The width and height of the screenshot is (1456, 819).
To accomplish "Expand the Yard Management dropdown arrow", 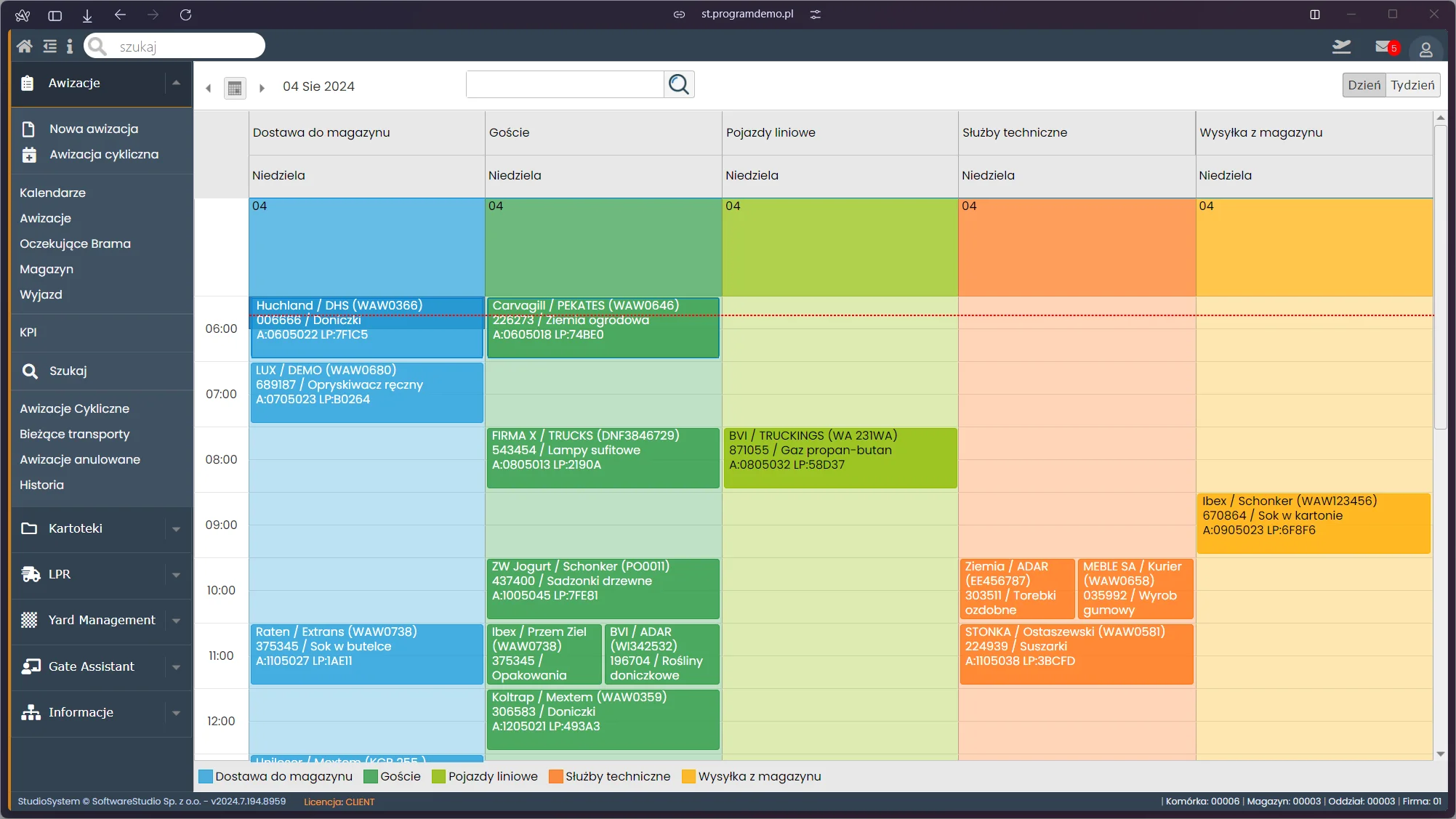I will pos(176,621).
